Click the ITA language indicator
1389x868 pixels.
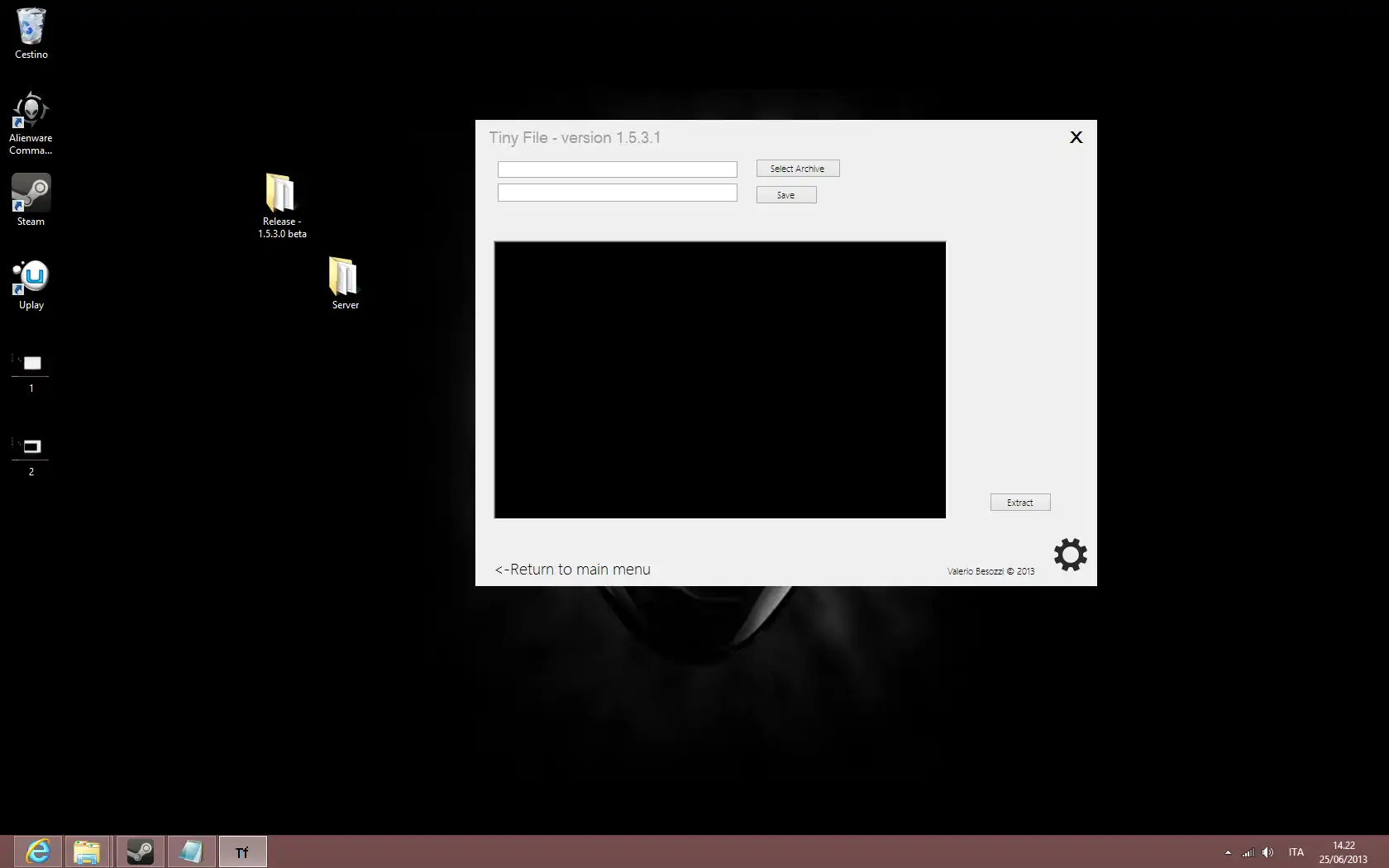point(1296,852)
